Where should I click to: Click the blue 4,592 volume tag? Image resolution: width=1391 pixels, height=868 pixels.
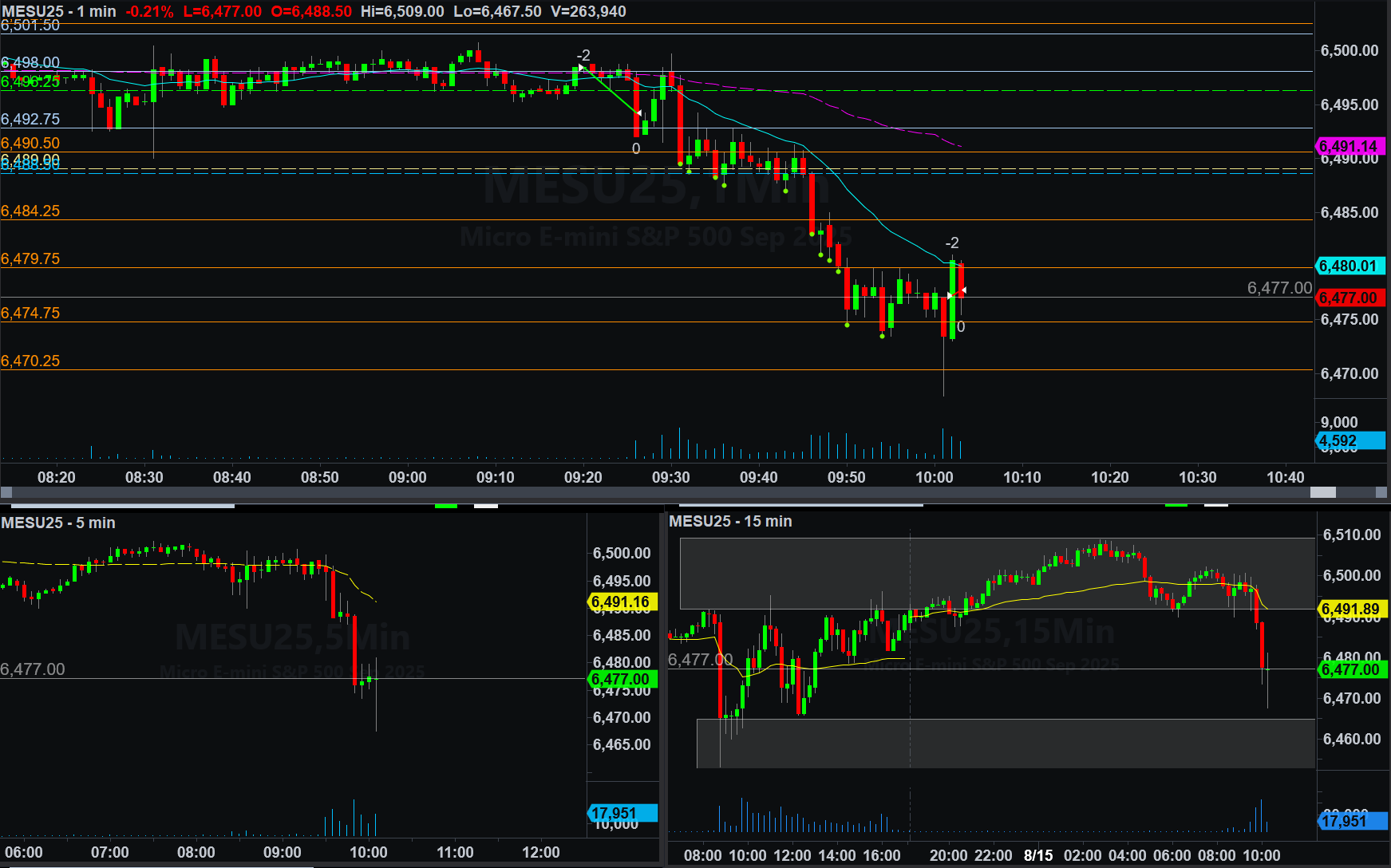click(1349, 440)
